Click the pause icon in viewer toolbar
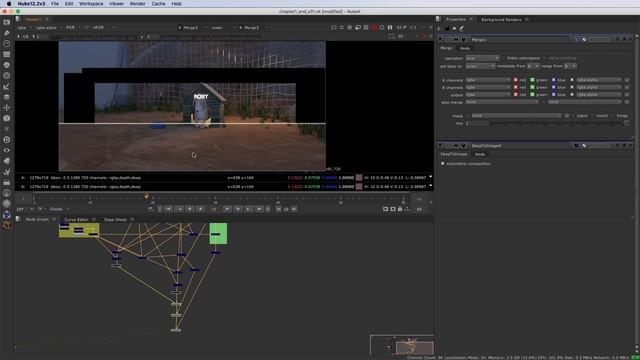 click(x=390, y=27)
